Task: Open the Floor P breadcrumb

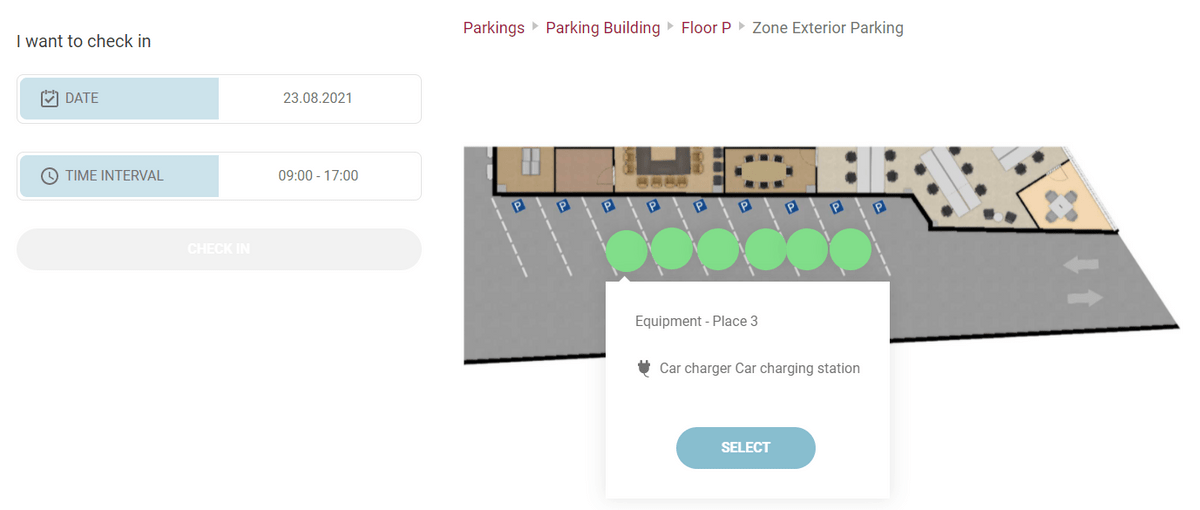Action: pos(706,28)
